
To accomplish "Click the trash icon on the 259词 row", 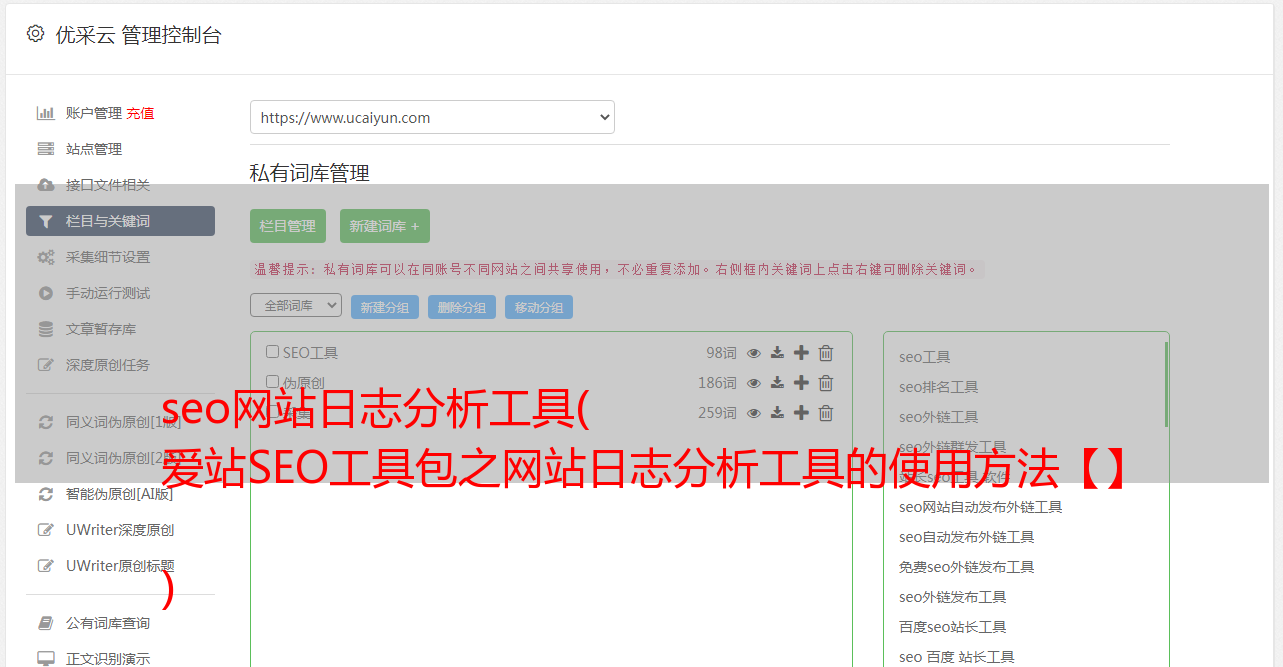I will coord(826,413).
